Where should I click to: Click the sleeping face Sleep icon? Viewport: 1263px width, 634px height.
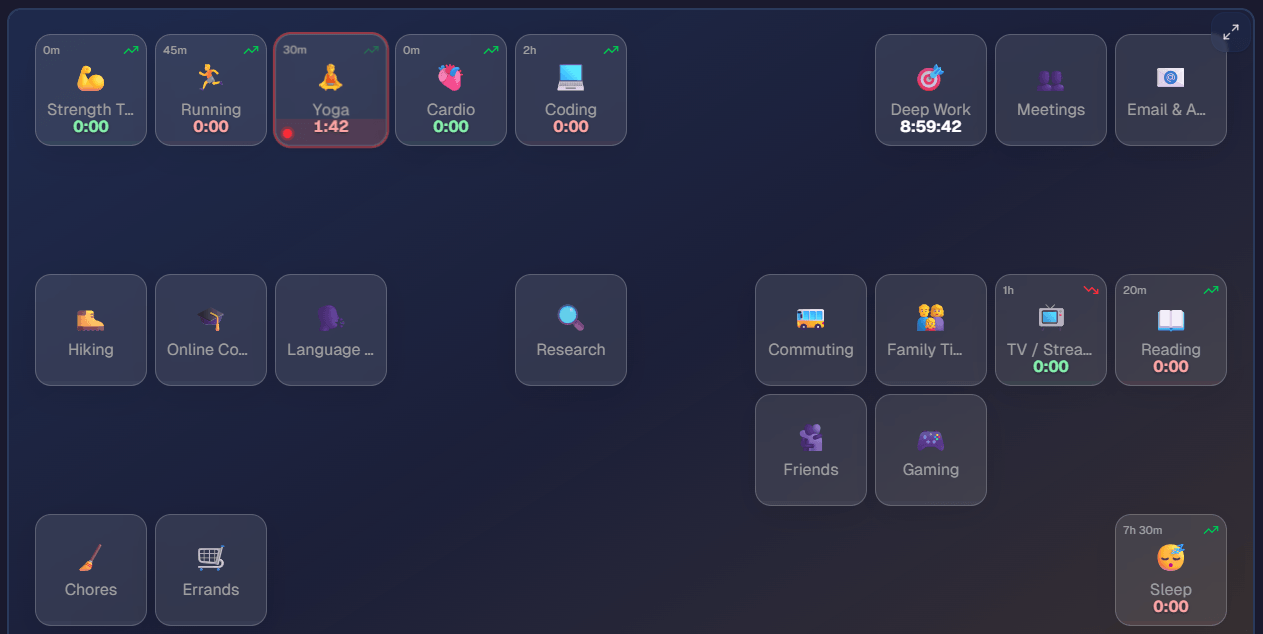pyautogui.click(x=1171, y=558)
